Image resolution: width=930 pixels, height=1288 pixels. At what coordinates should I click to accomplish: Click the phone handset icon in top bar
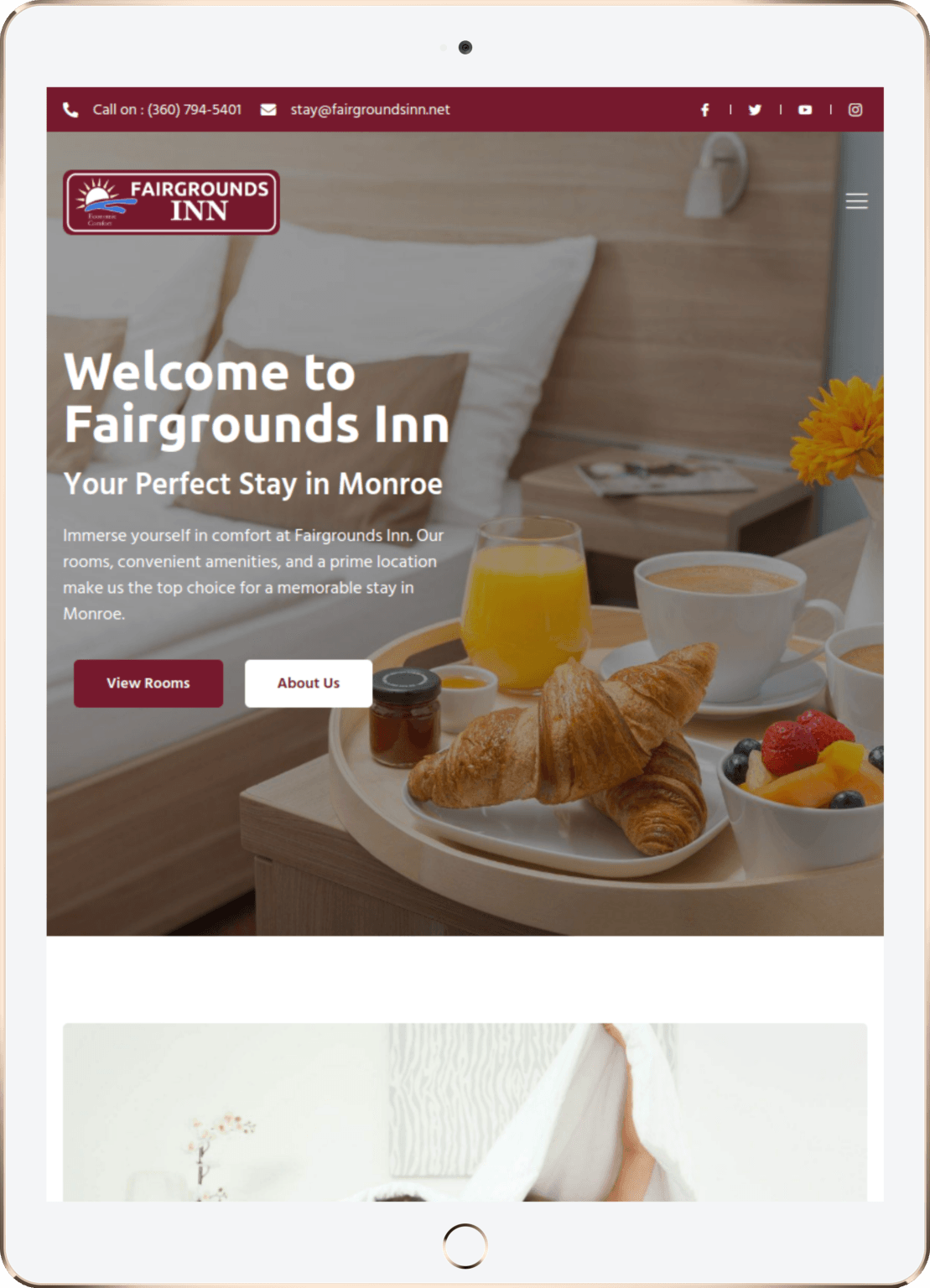point(70,110)
